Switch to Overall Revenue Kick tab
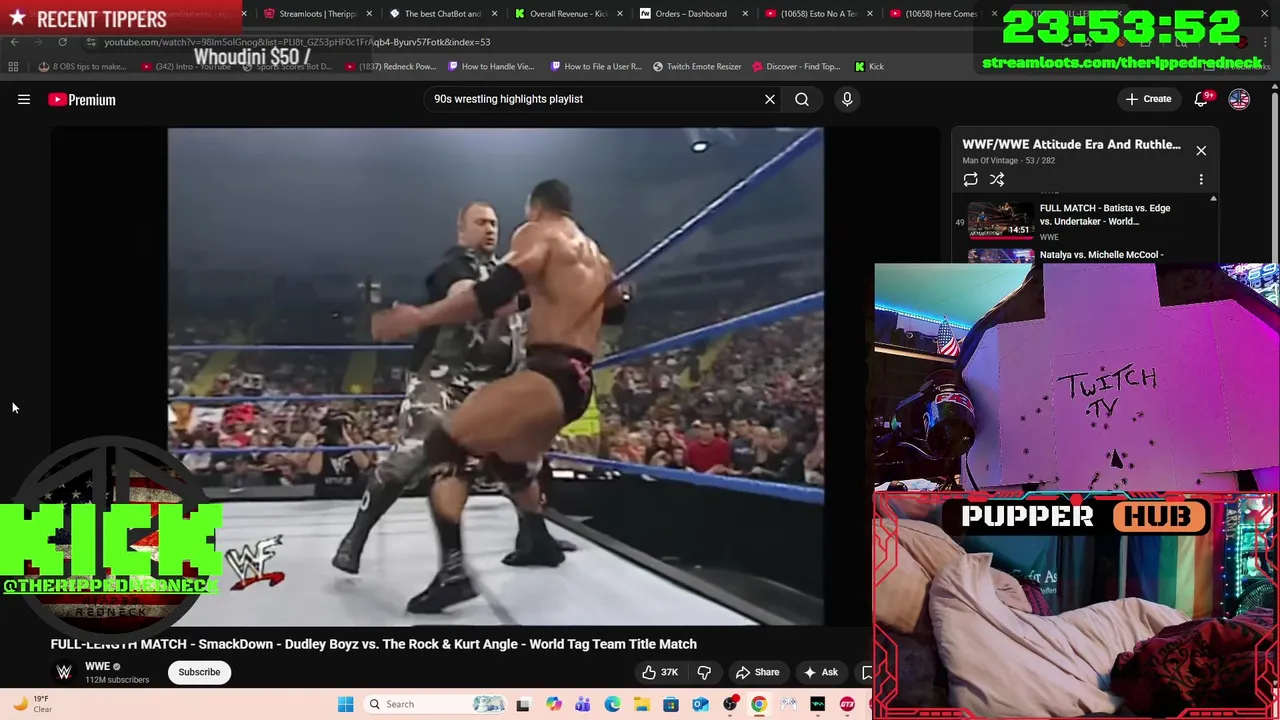The height and width of the screenshot is (720, 1280). pos(567,14)
